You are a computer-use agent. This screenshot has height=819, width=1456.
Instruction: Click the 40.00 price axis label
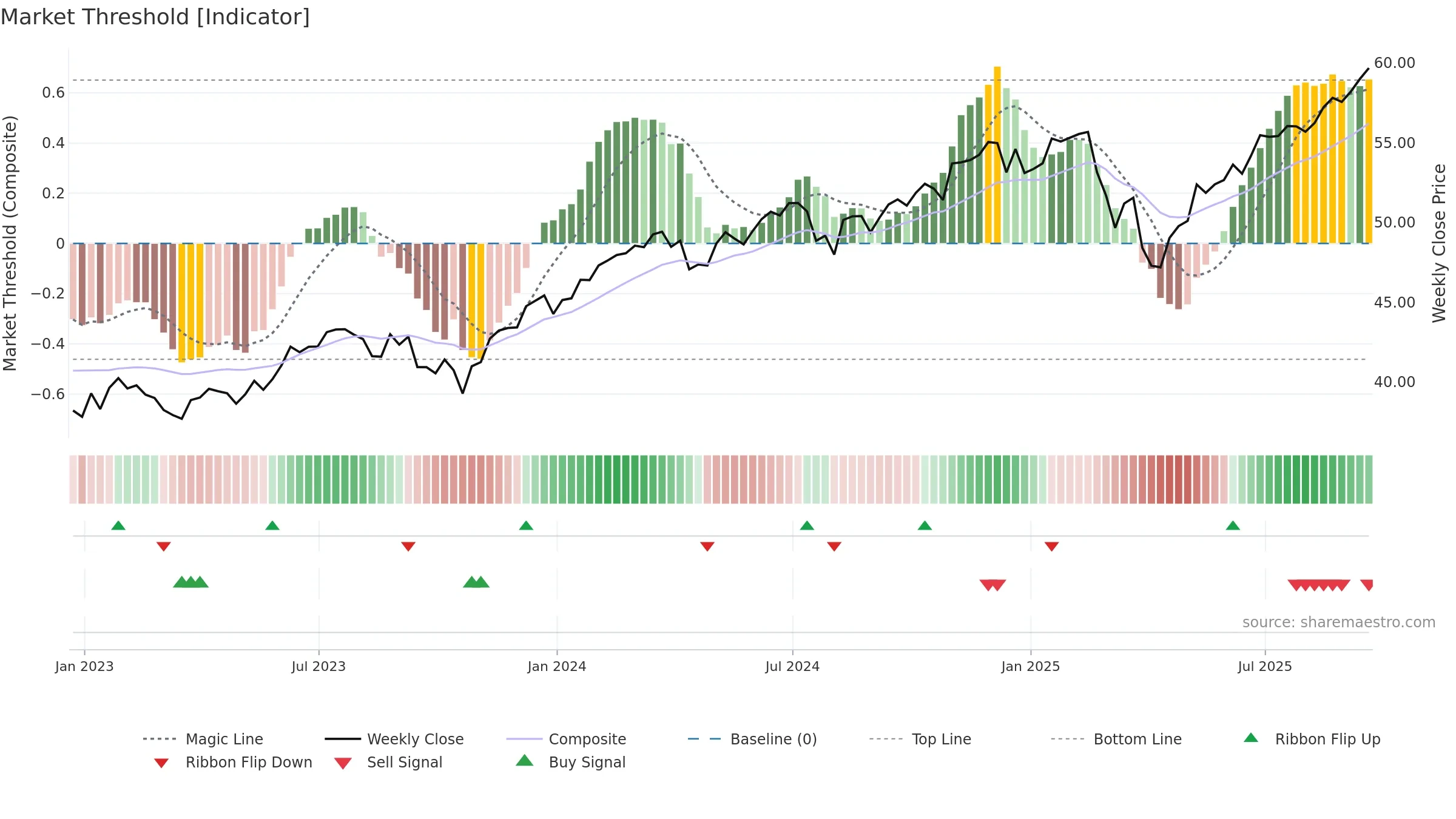(x=1395, y=382)
